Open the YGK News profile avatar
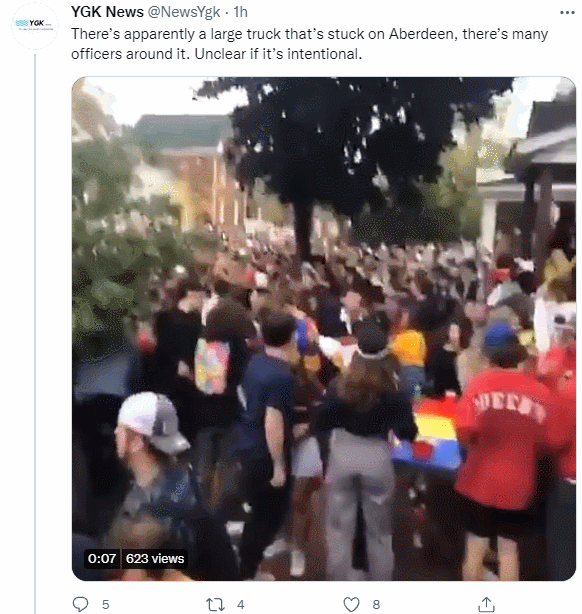 pos(35,26)
